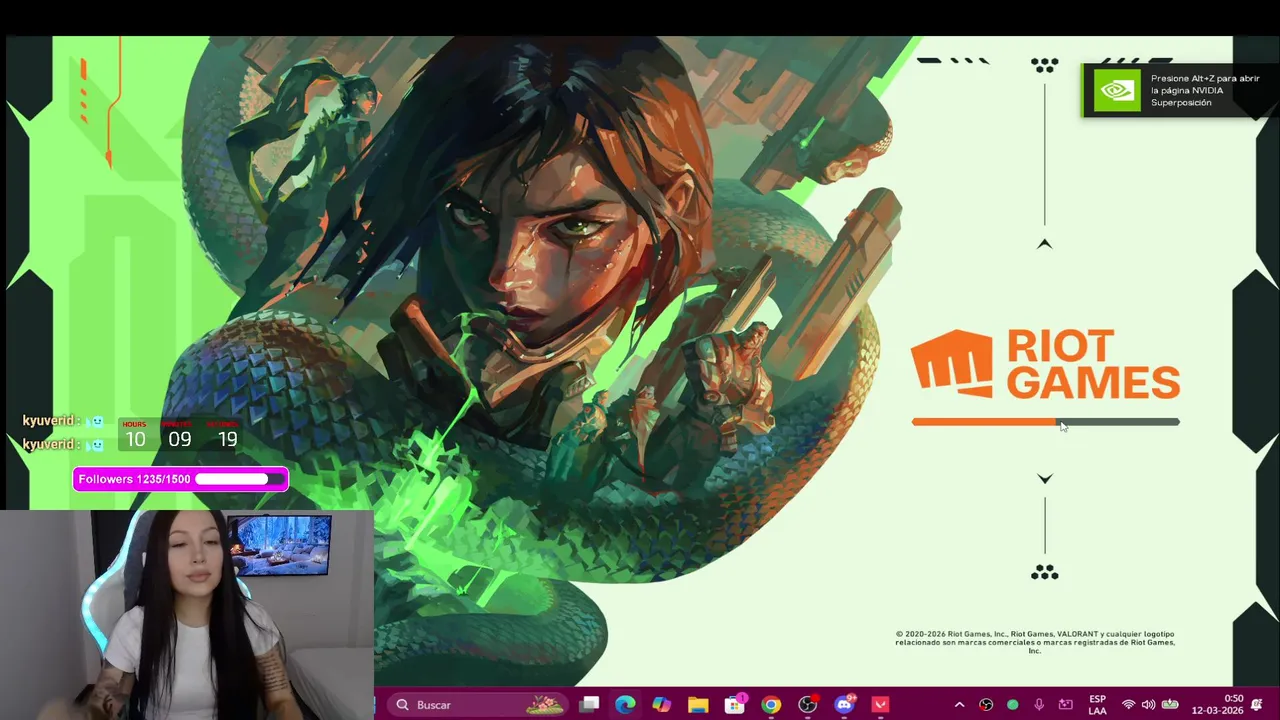1280x720 pixels.
Task: Open Discord from the taskbar
Action: [x=844, y=705]
